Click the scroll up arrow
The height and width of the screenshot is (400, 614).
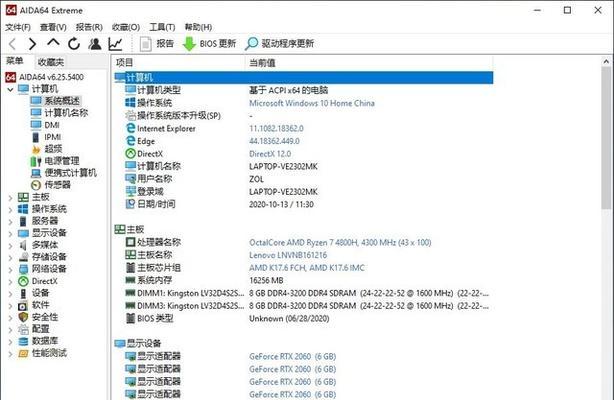pyautogui.click(x=606, y=62)
